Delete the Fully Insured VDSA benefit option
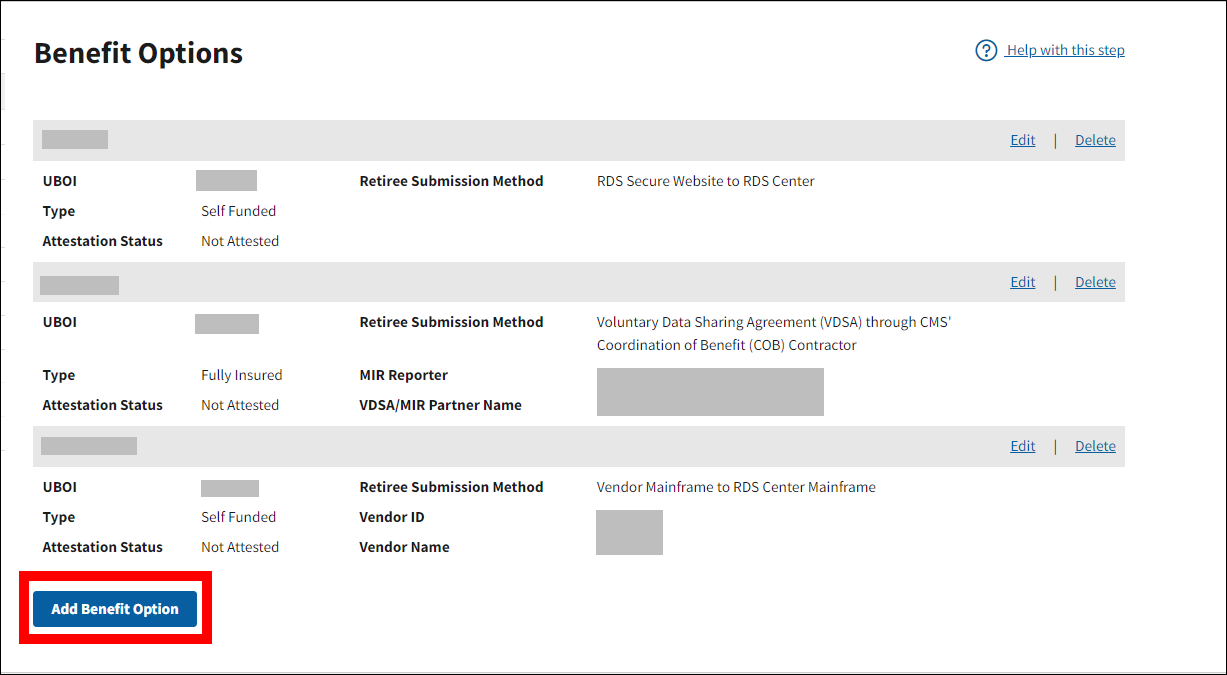The width and height of the screenshot is (1227, 675). (1095, 282)
